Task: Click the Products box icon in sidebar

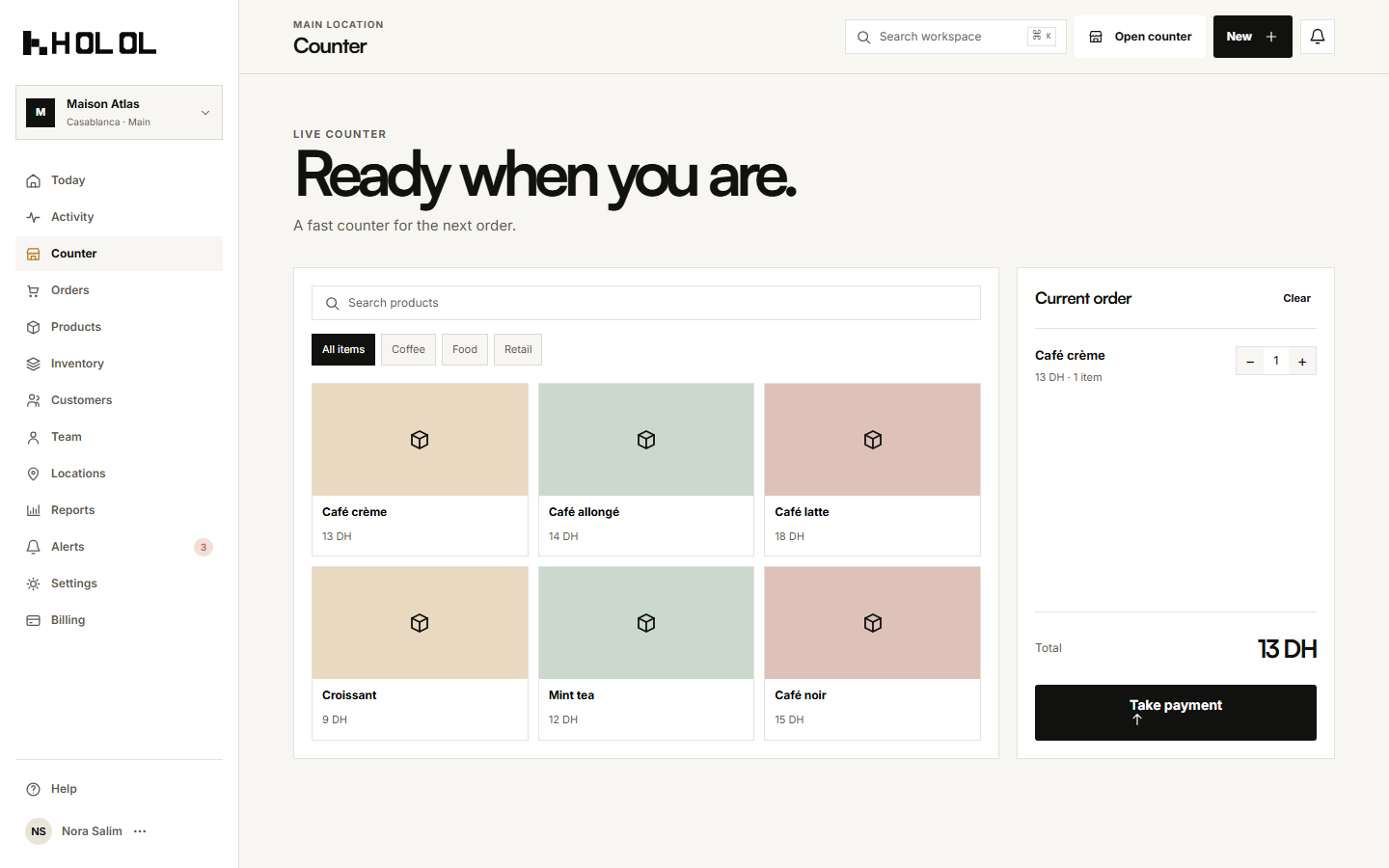Action: [x=34, y=327]
